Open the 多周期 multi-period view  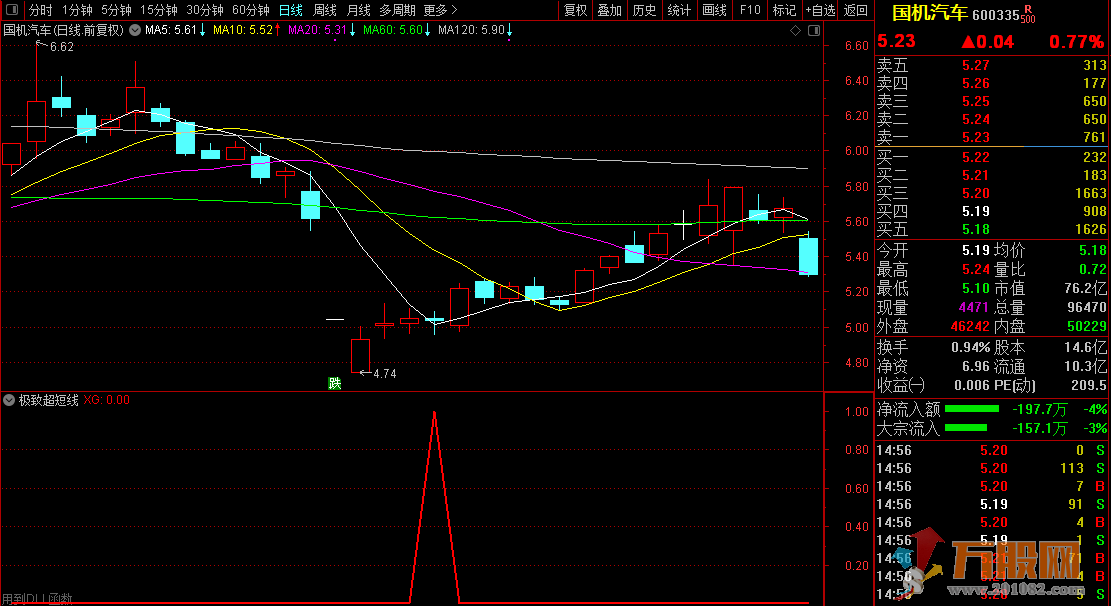397,10
